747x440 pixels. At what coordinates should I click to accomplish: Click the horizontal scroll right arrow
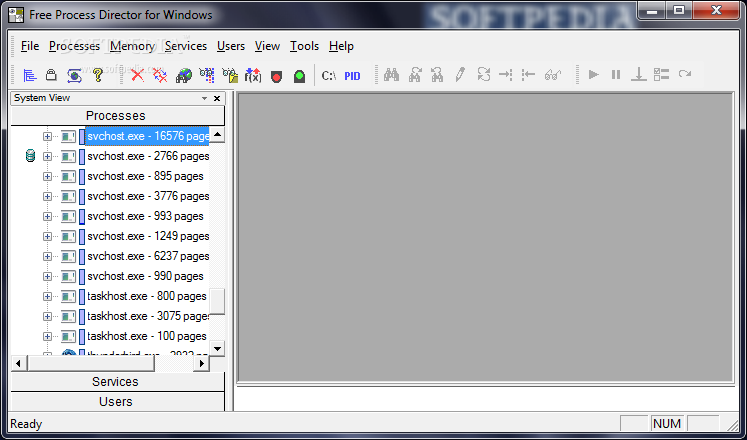click(202, 364)
